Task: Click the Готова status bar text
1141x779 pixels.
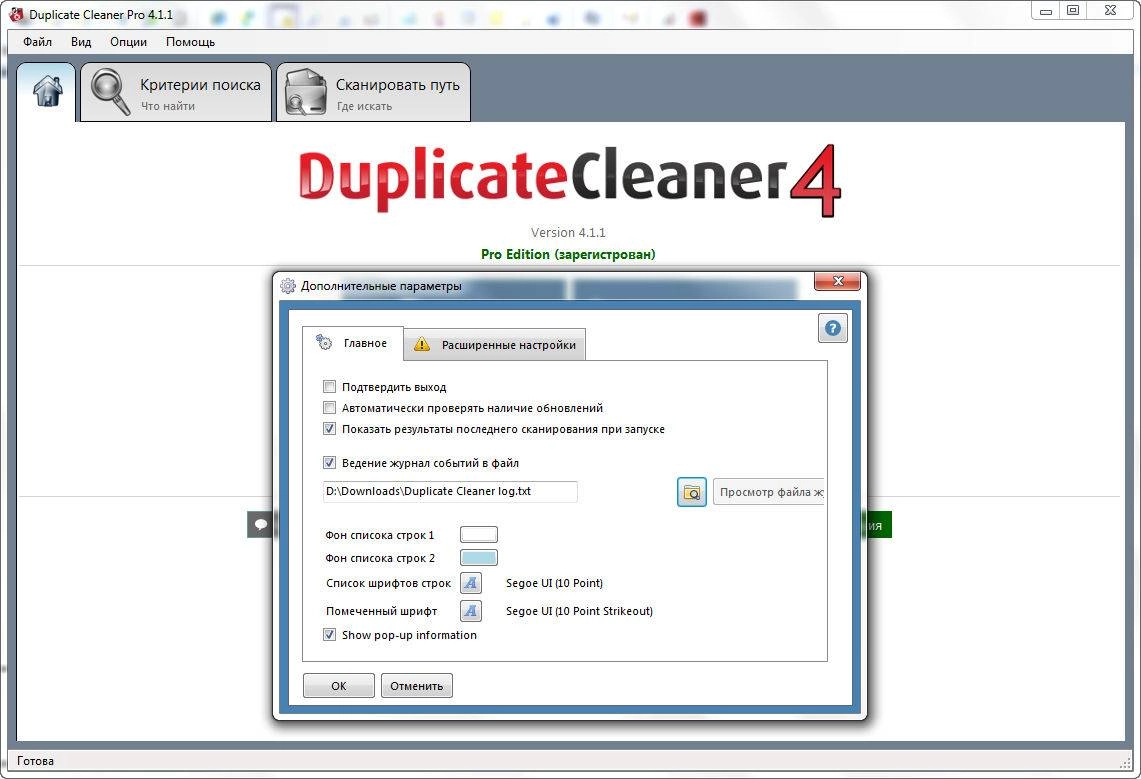Action: pyautogui.click(x=36, y=761)
